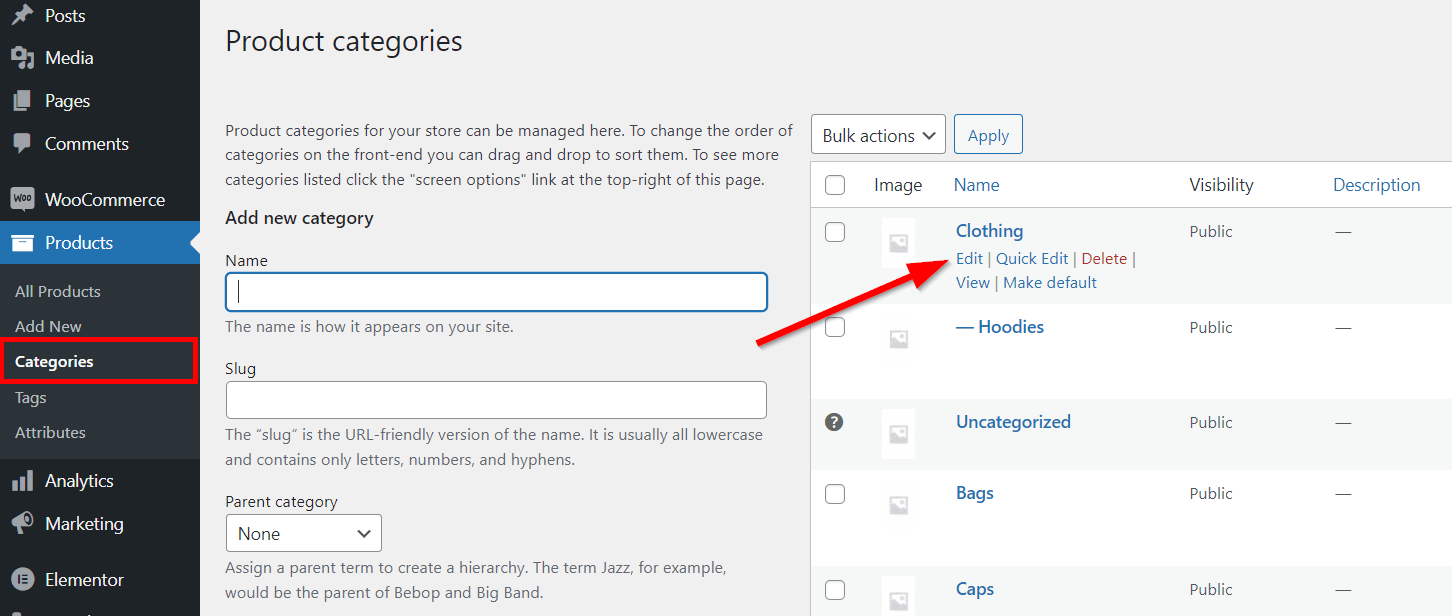Viewport: 1452px width, 616px height.
Task: Click the help question mark near Uncategorized
Action: pos(835,422)
